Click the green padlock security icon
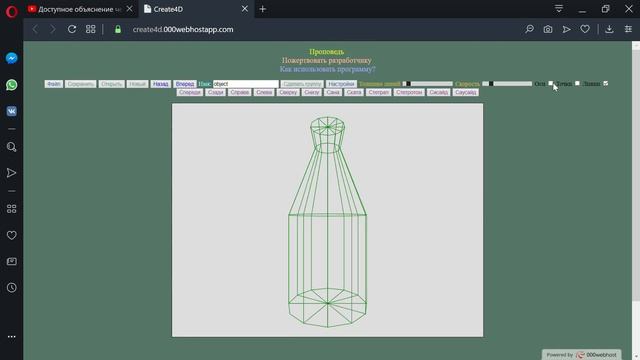Screen dimensions: 640x360 tap(118, 29)
